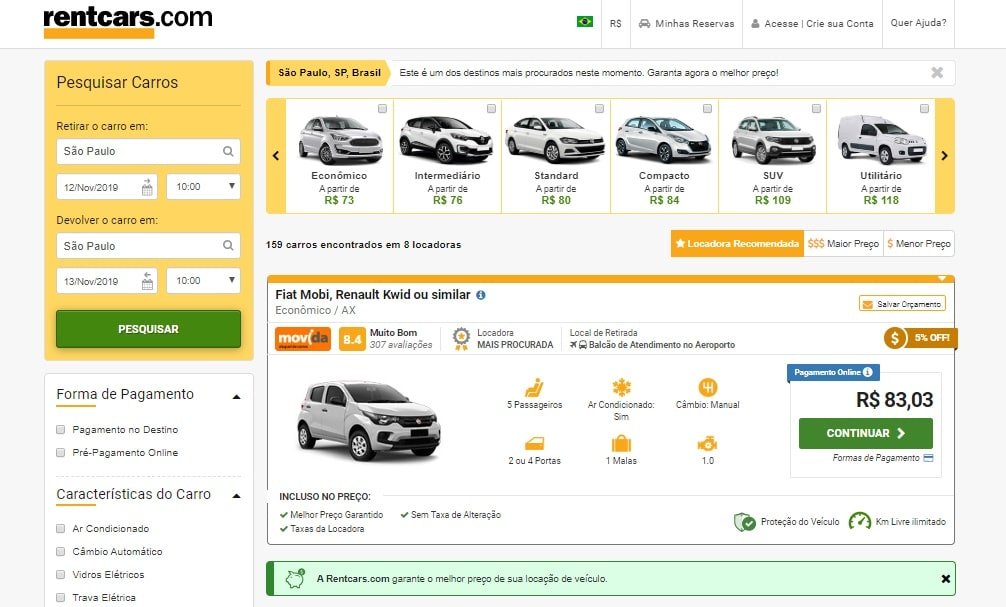This screenshot has height=607, width=1006.
Task: Click the return location search magnifier icon
Action: coord(228,246)
